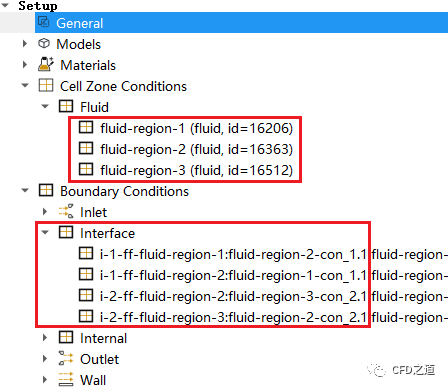
Task: Click the Internal grid icon
Action: coord(66,337)
